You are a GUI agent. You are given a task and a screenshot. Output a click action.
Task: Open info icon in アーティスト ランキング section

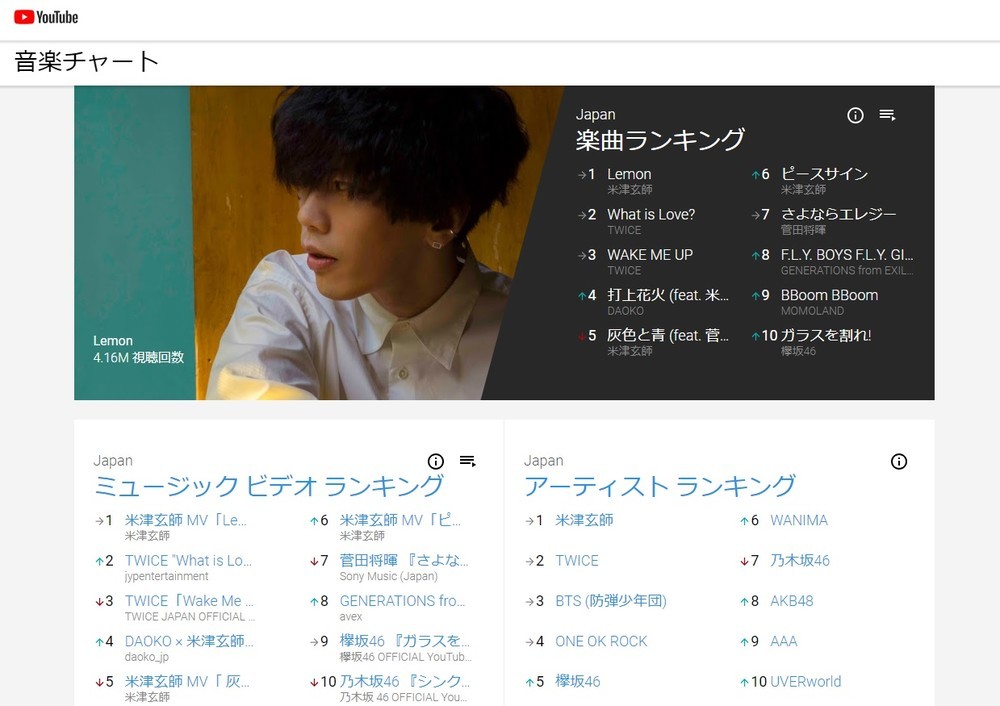[x=899, y=461]
